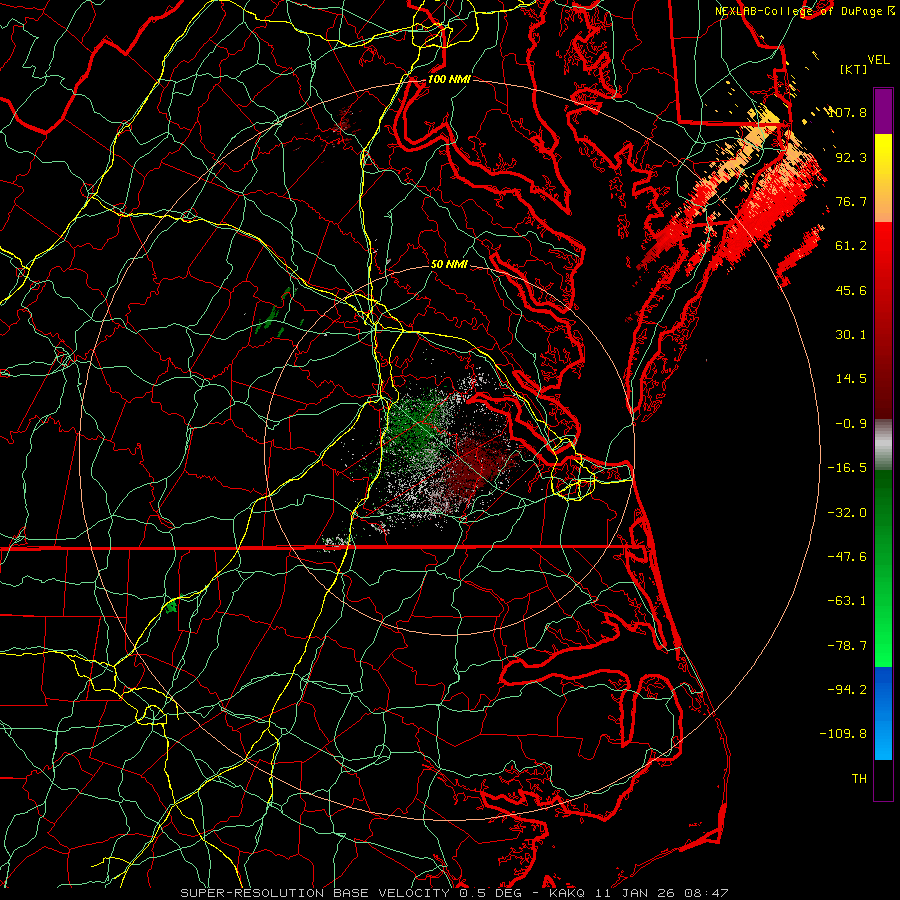Click the TH legend label
This screenshot has height=900, width=900.
[859, 779]
